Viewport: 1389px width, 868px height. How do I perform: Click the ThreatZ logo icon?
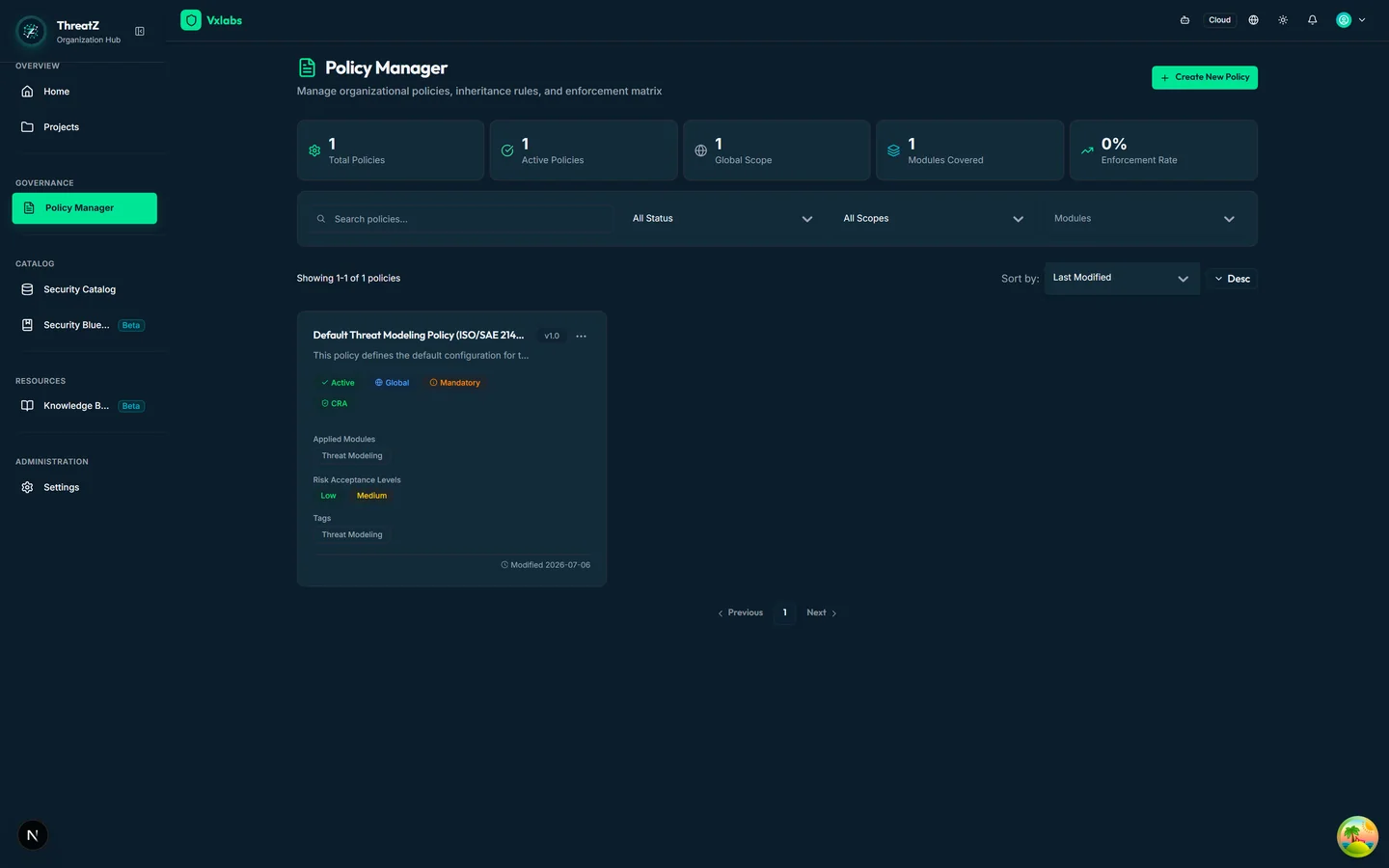(31, 31)
